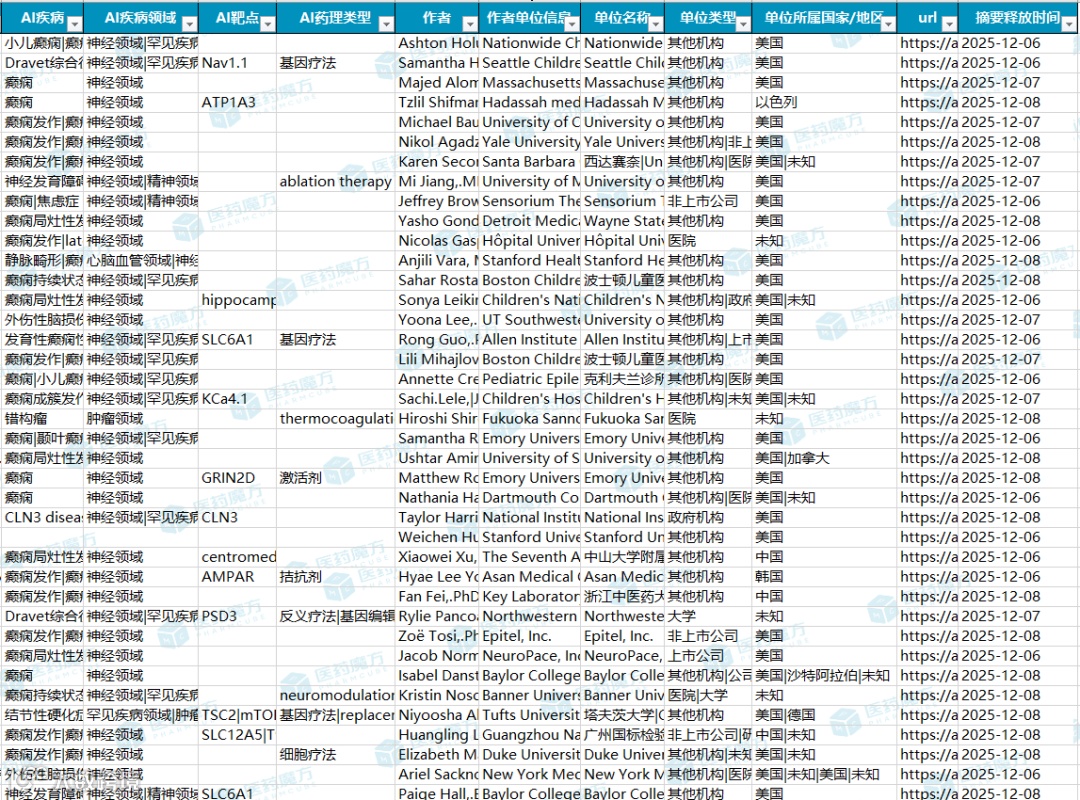Open the AI疾病领域 column filter dropdown
The height and width of the screenshot is (800, 1080).
point(189,24)
